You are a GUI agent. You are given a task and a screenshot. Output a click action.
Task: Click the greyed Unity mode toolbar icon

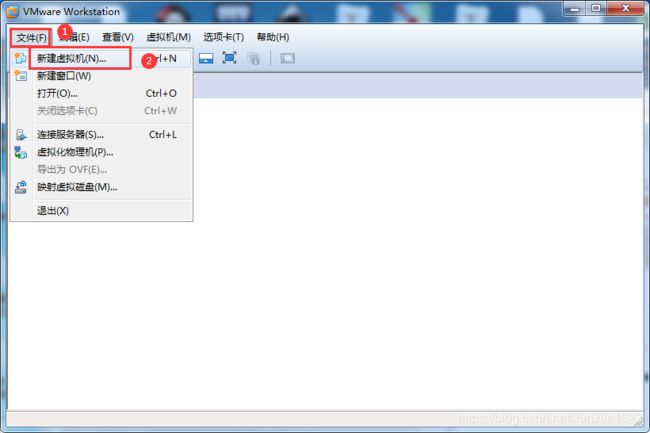click(254, 59)
